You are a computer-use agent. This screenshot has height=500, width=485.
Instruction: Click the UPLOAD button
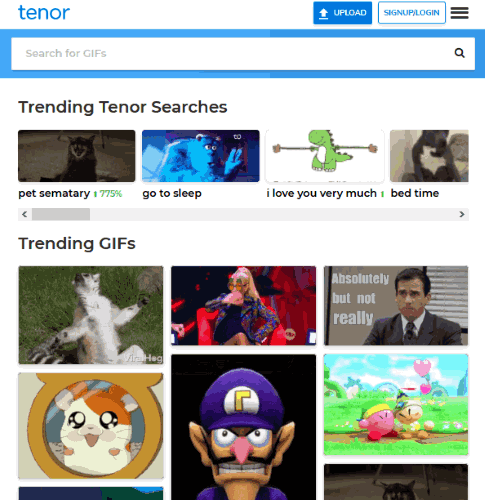[x=342, y=13]
